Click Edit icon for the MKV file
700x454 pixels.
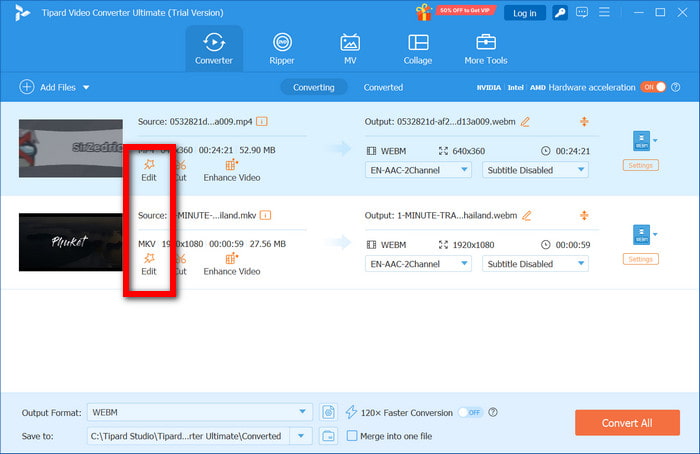tap(149, 263)
